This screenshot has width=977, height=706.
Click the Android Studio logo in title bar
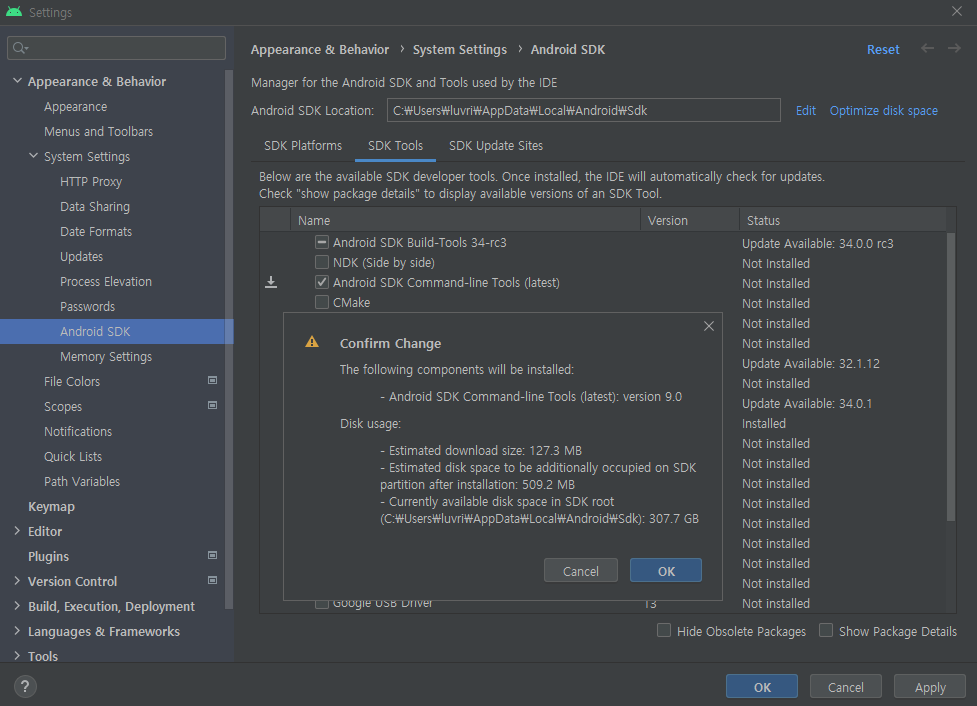(x=14, y=11)
